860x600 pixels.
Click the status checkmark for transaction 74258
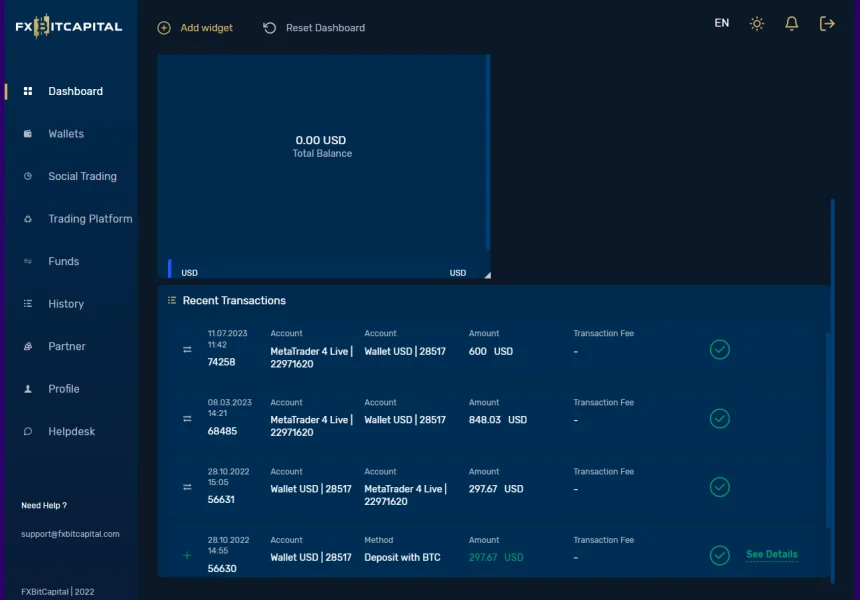point(719,349)
